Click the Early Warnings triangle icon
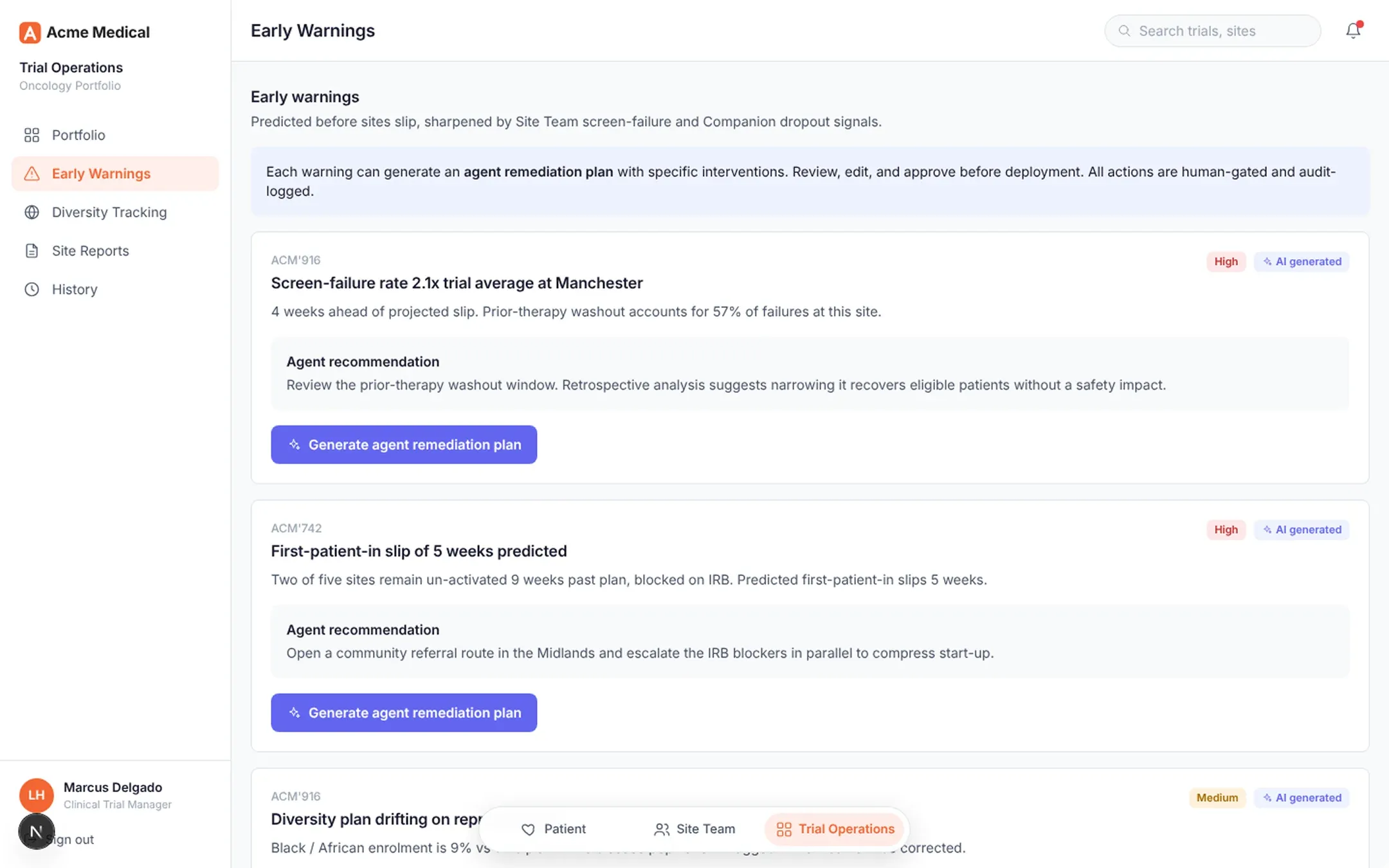Image resolution: width=1389 pixels, height=868 pixels. [32, 174]
